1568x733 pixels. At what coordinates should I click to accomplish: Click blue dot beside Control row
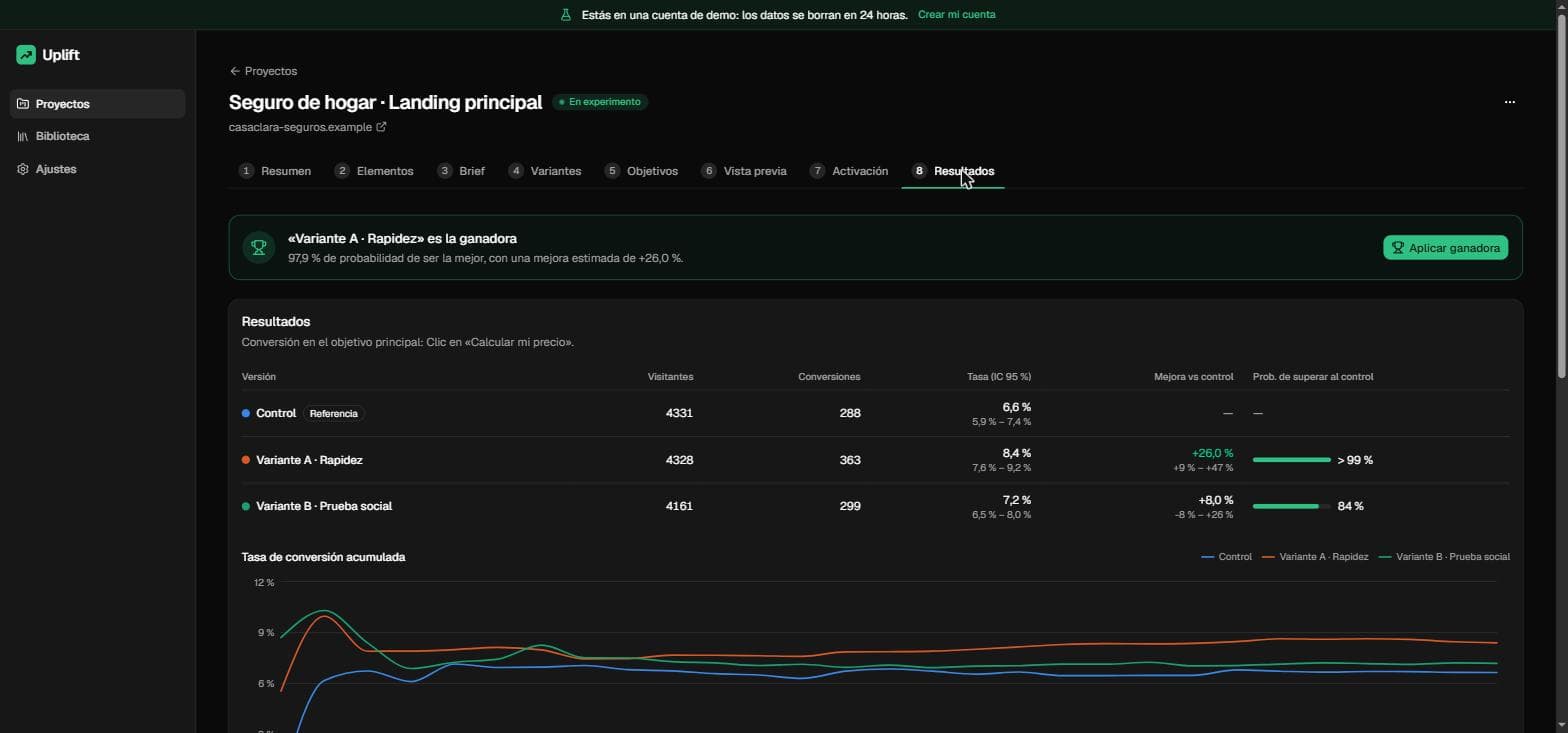246,413
